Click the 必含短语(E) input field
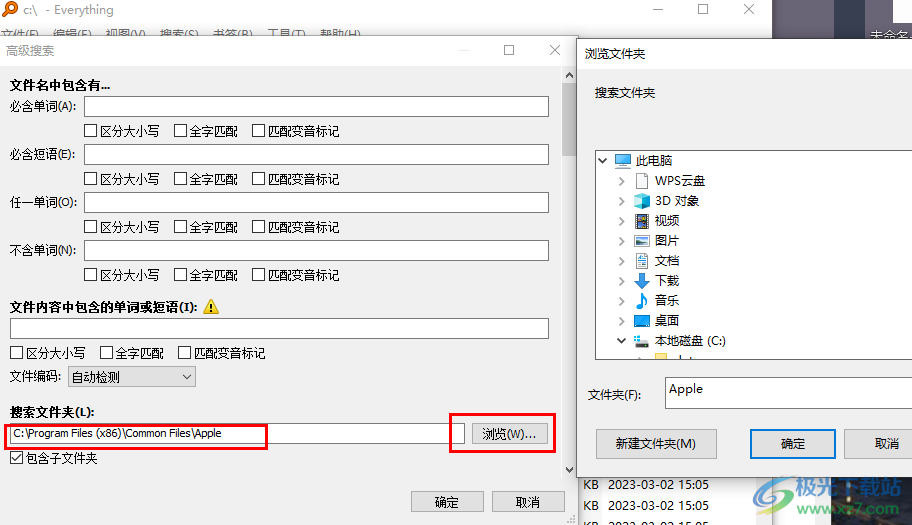This screenshot has height=525, width=912. click(x=316, y=154)
